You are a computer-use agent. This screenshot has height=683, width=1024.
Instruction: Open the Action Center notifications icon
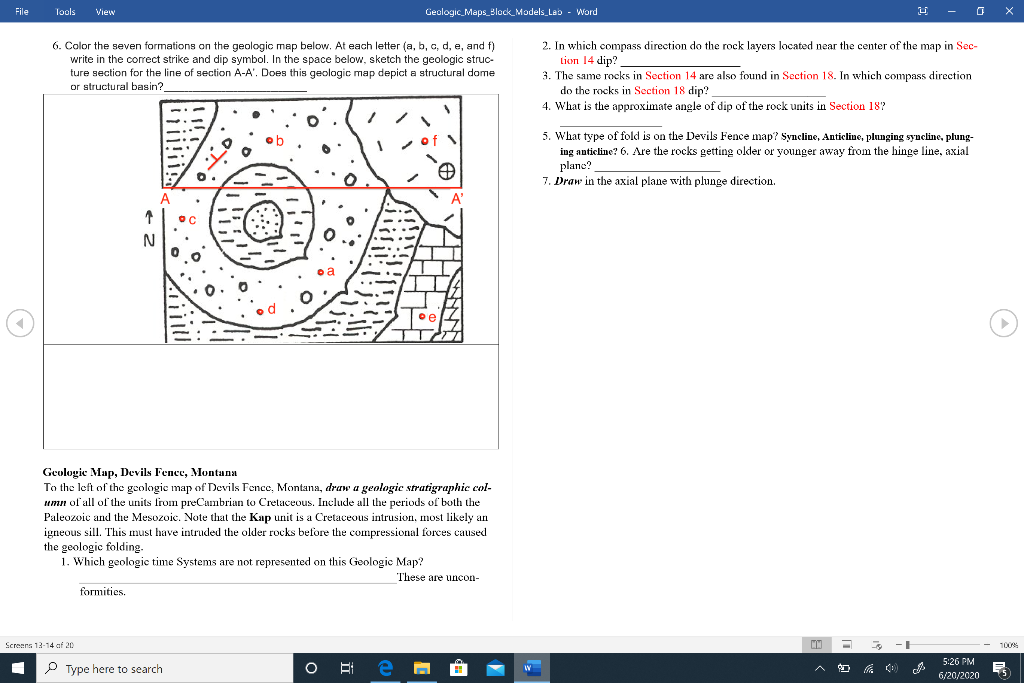pos(1000,668)
